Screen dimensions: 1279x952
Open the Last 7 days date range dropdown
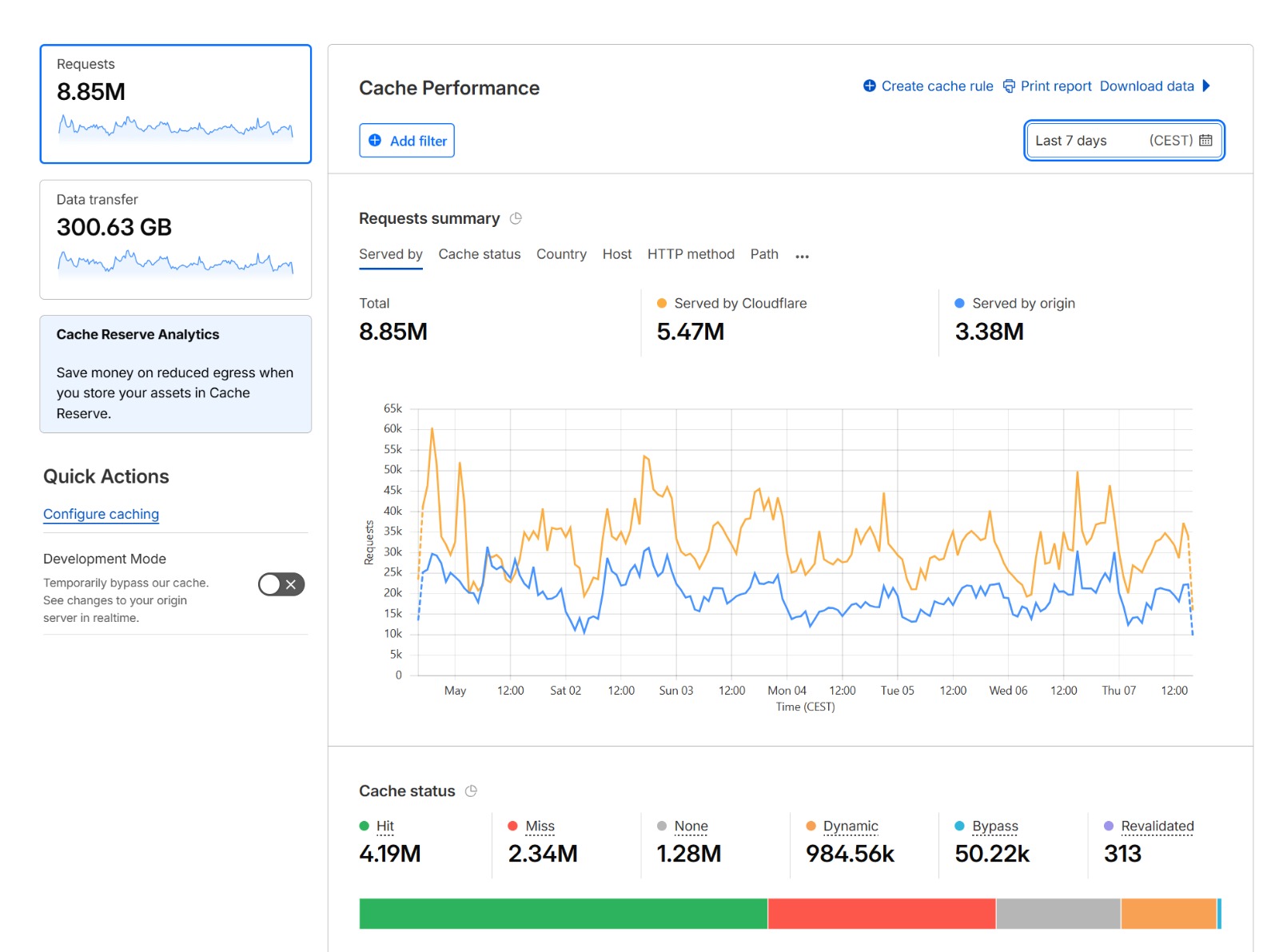click(x=1124, y=141)
